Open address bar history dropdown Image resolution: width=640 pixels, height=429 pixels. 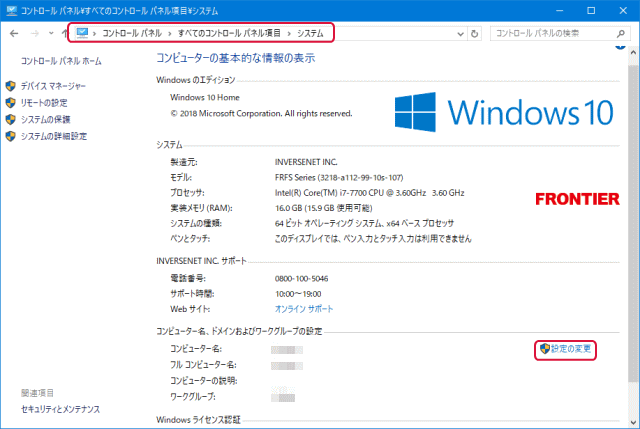pyautogui.click(x=460, y=34)
